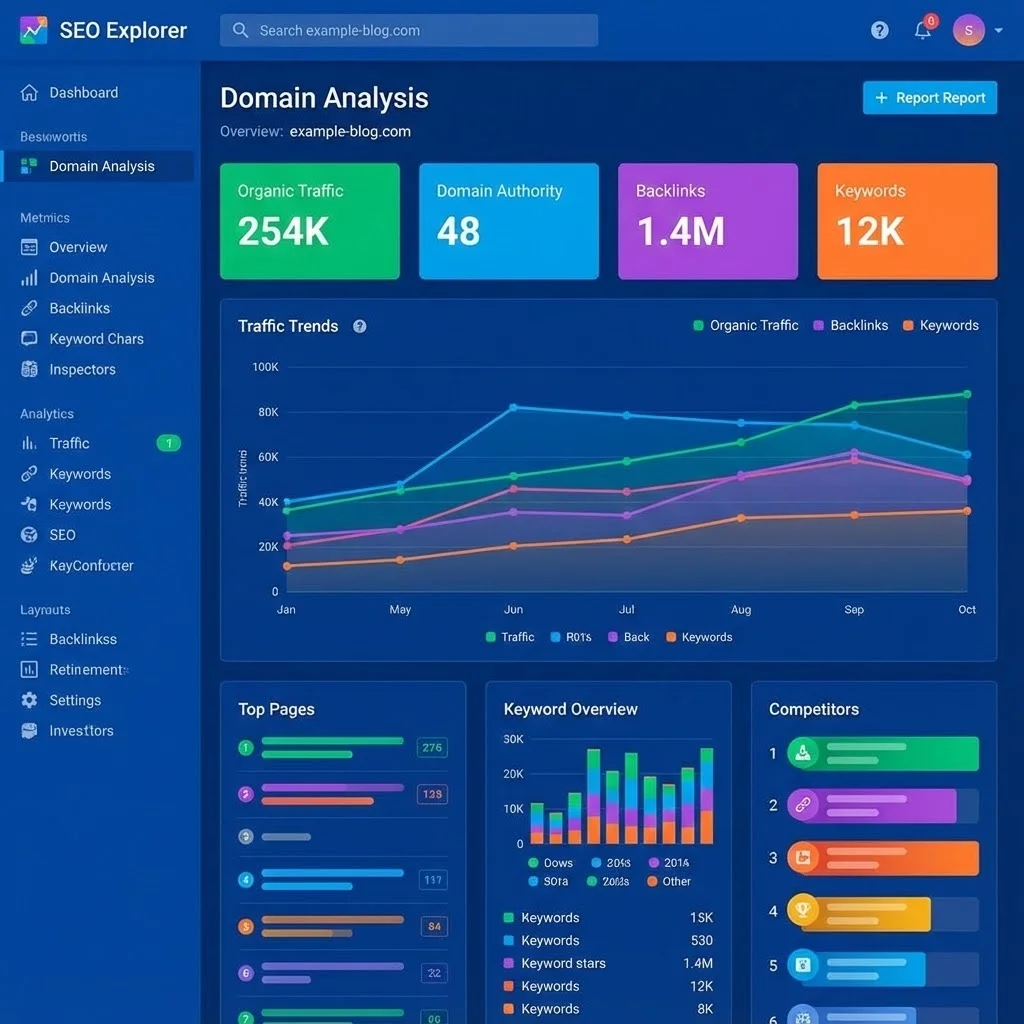1024x1024 pixels.
Task: Open the help question mark icon in header
Action: 879,30
